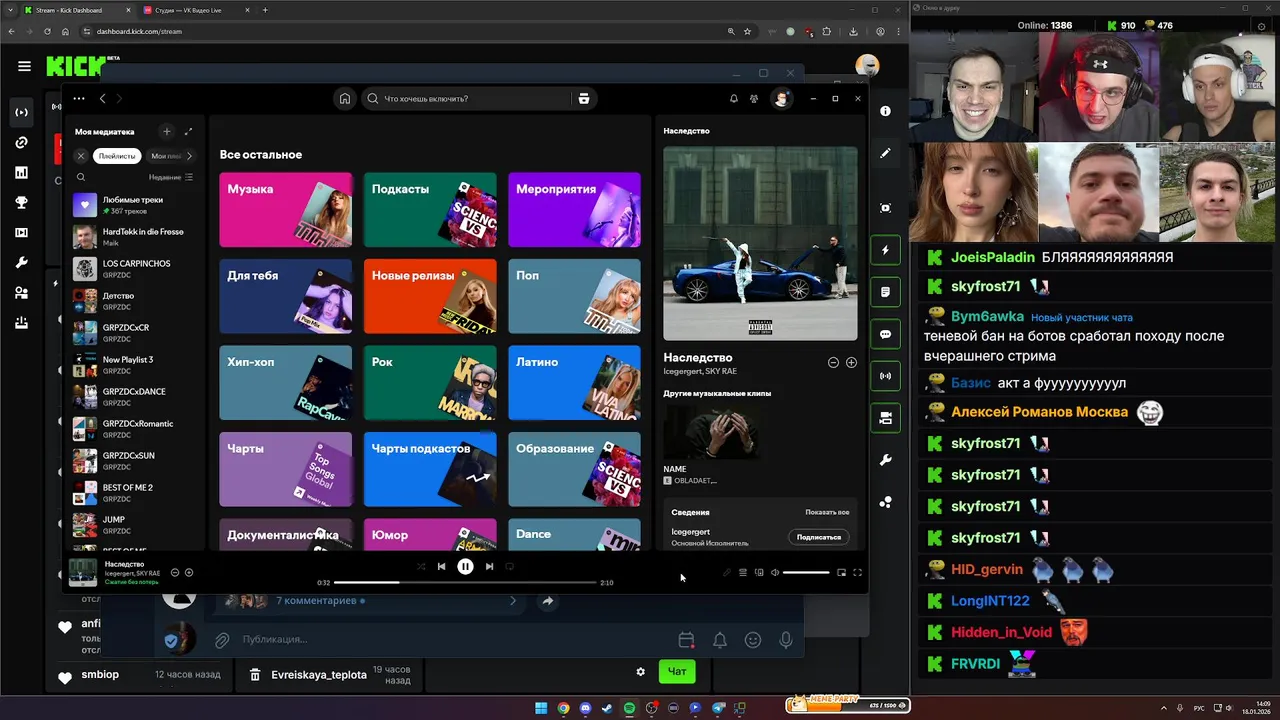
Task: Open Хип-хоп browse card
Action: 286,383
